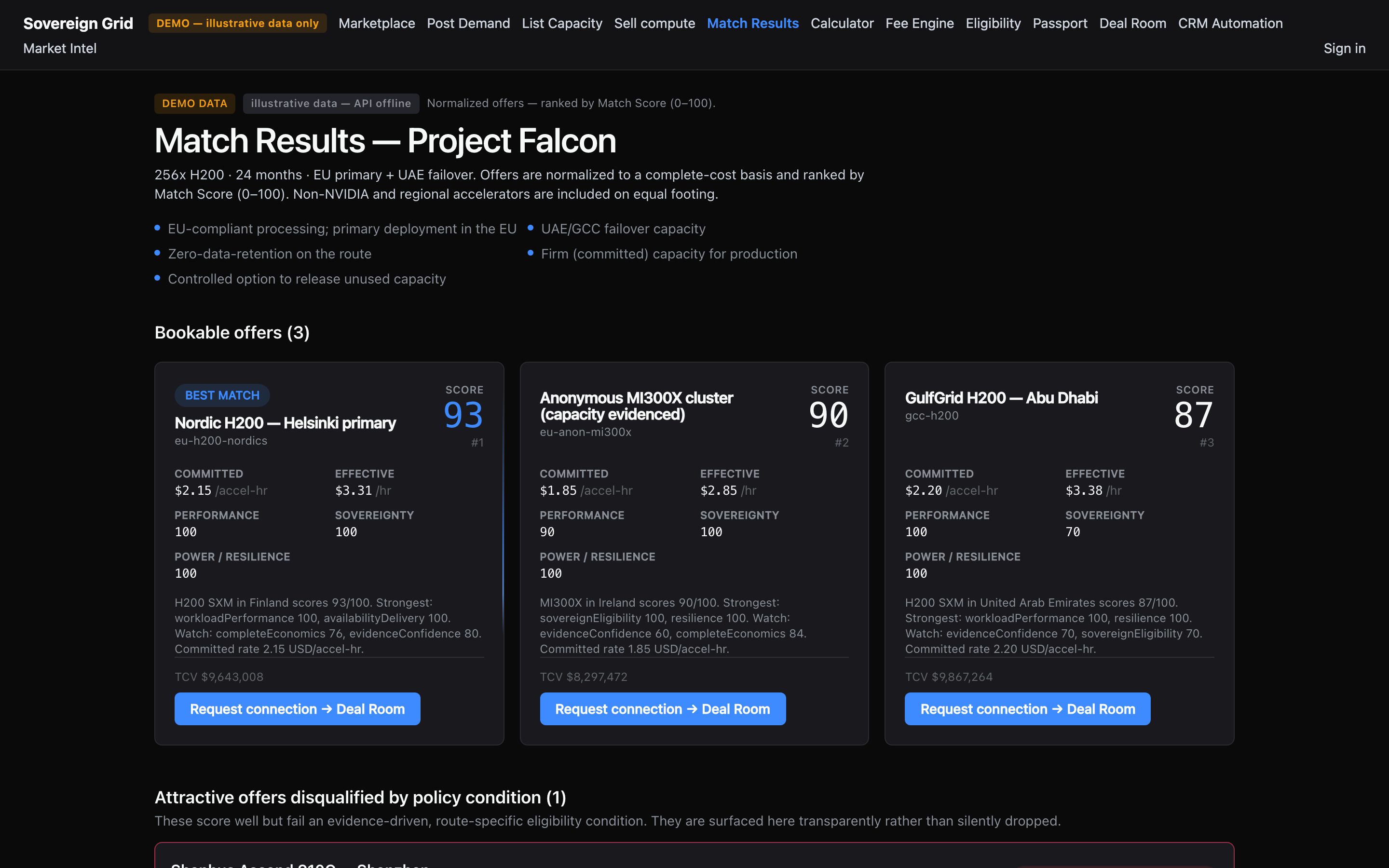
Task: Click the illustrative data API offline badge
Action: [330, 103]
